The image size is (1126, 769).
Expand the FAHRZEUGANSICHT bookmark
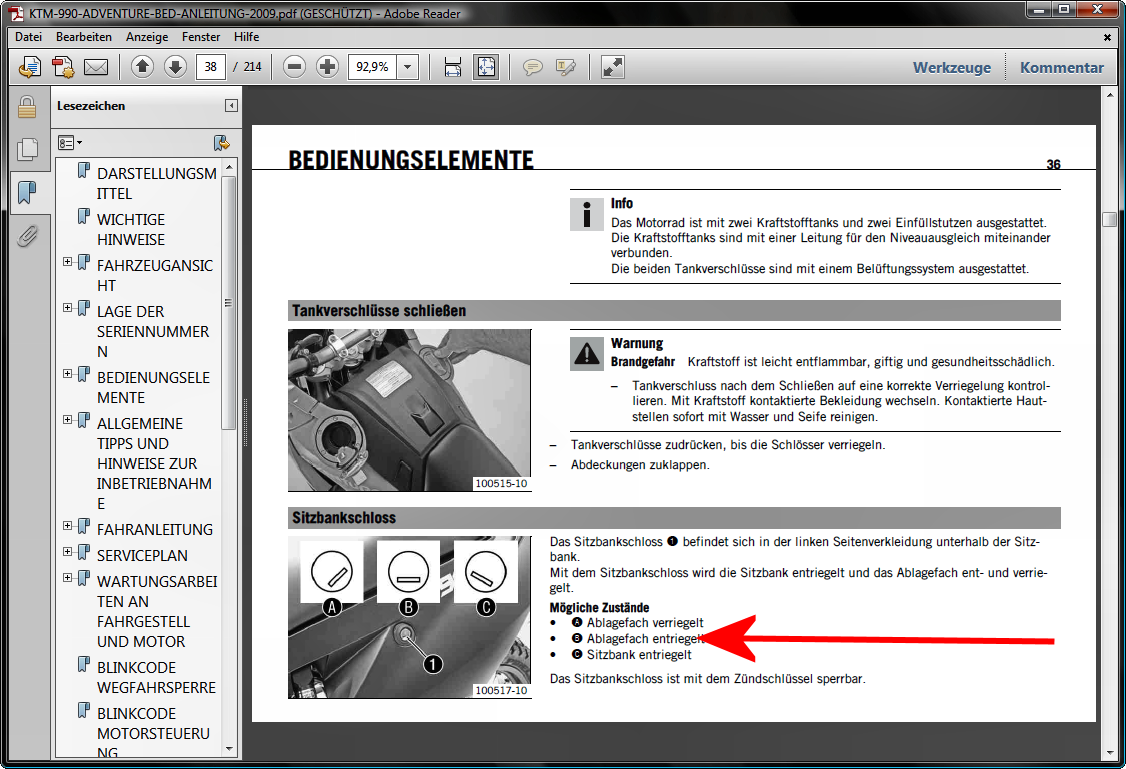click(68, 262)
